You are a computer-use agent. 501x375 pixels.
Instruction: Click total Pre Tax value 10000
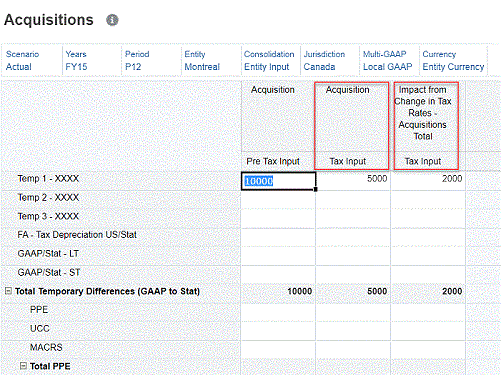coord(300,291)
